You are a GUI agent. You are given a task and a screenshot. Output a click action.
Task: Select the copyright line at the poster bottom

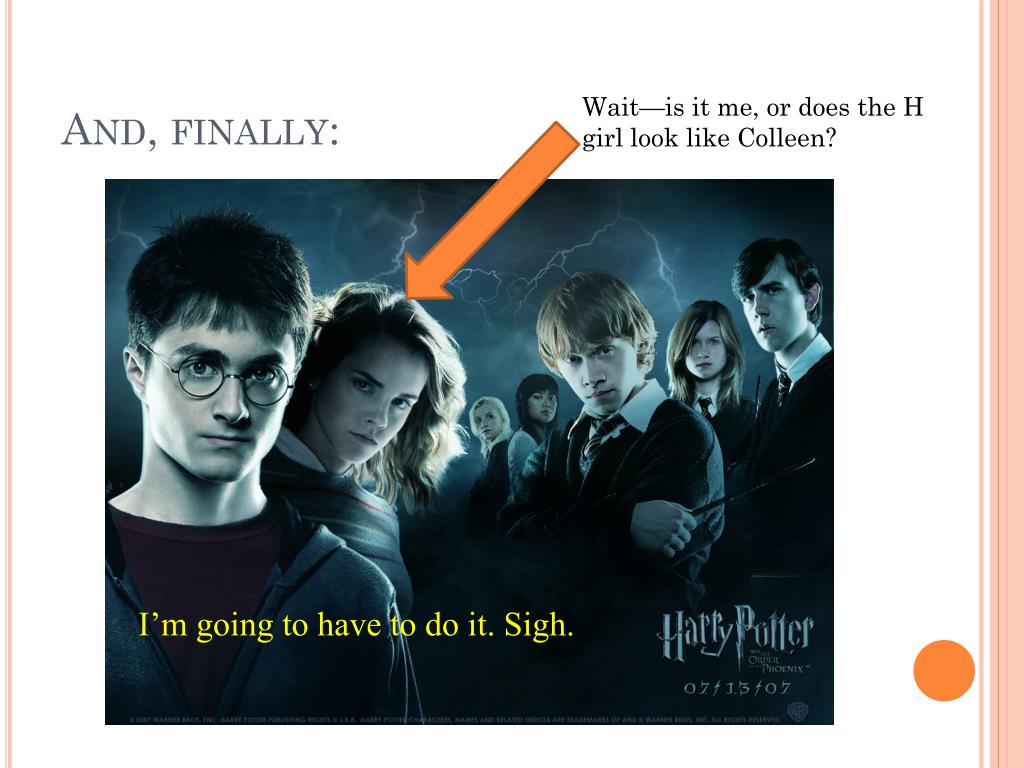(x=455, y=720)
